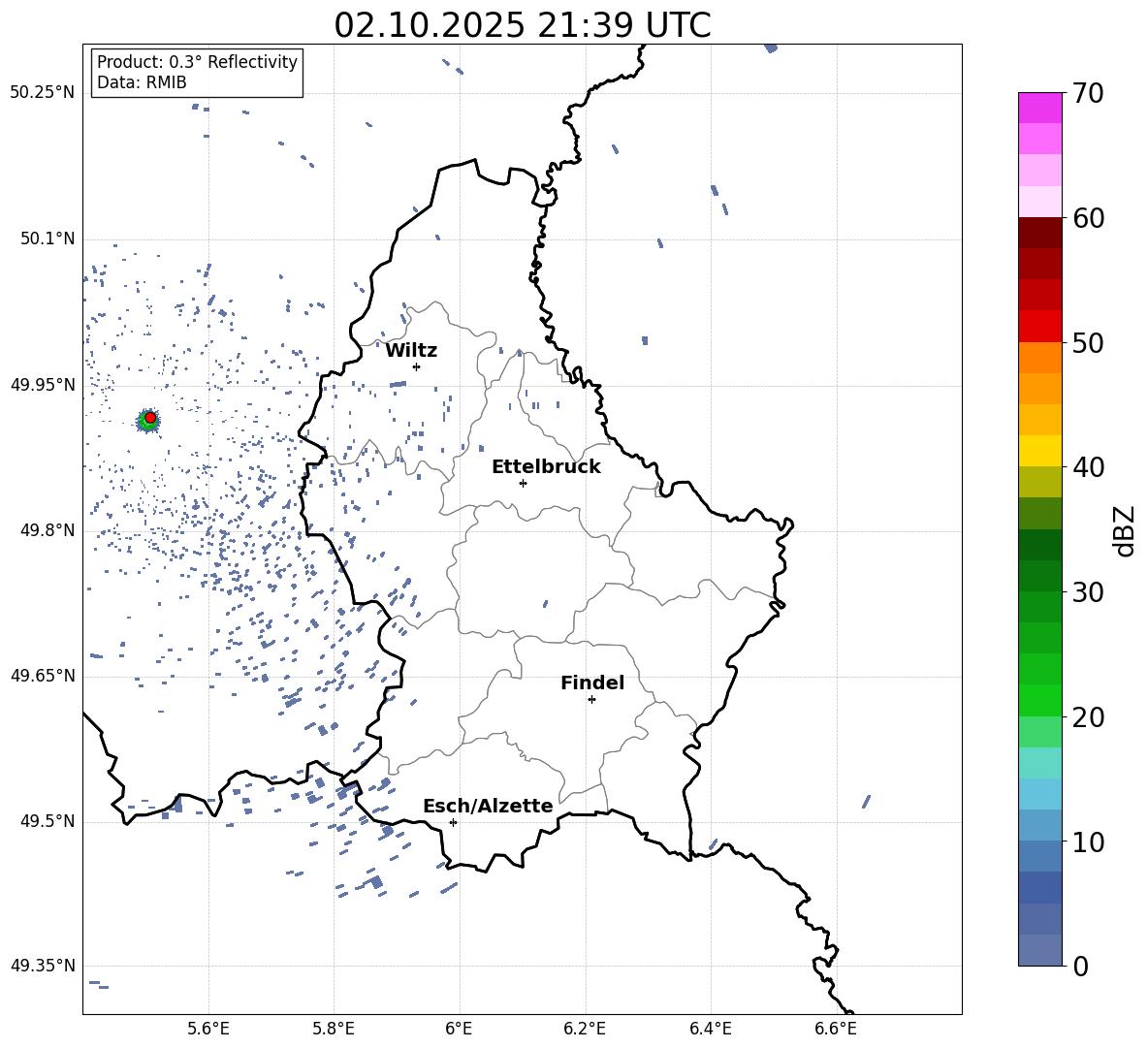
Task: Click the orange colorbar segment below 50
Action: [x=1039, y=358]
